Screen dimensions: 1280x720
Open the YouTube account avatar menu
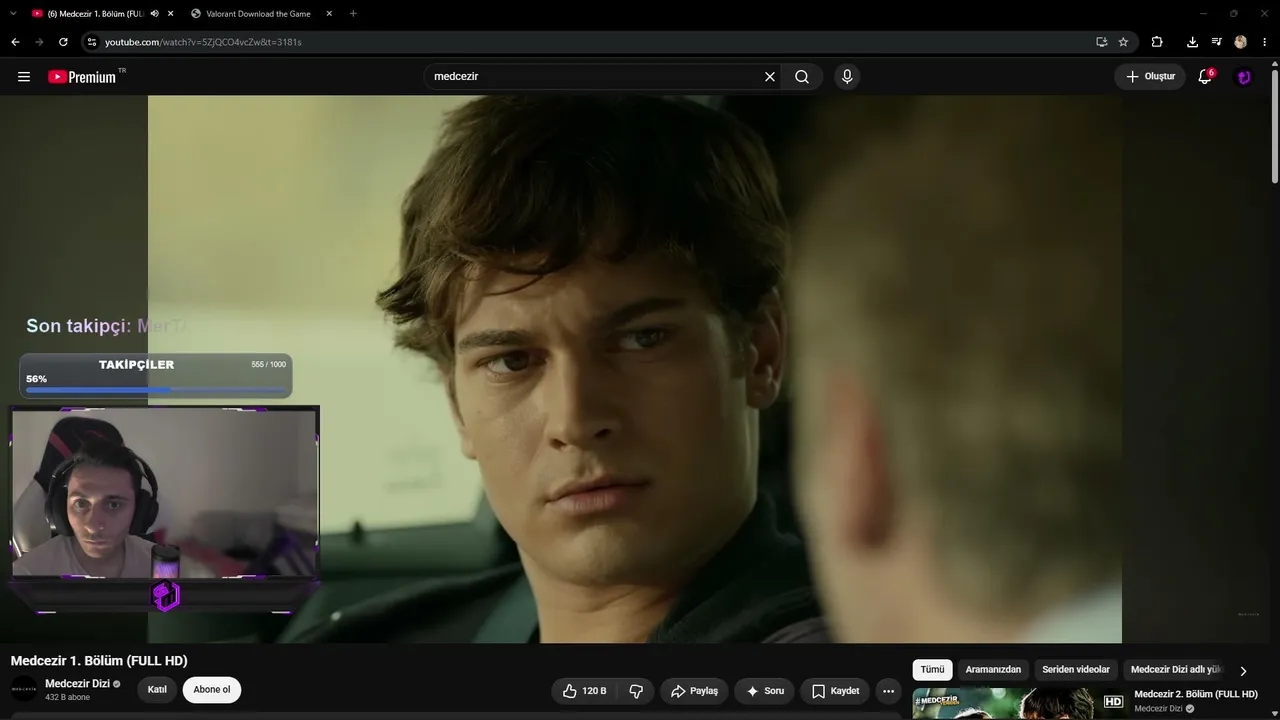click(x=1244, y=77)
